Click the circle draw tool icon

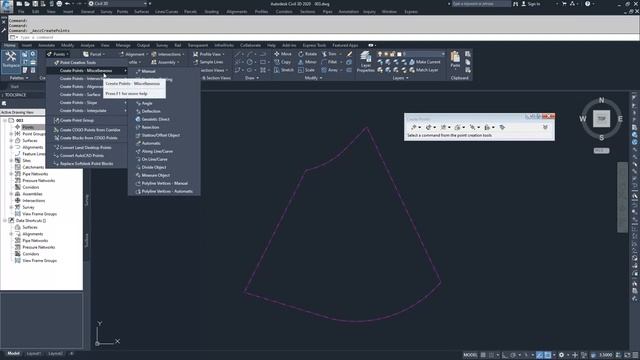tap(249, 62)
